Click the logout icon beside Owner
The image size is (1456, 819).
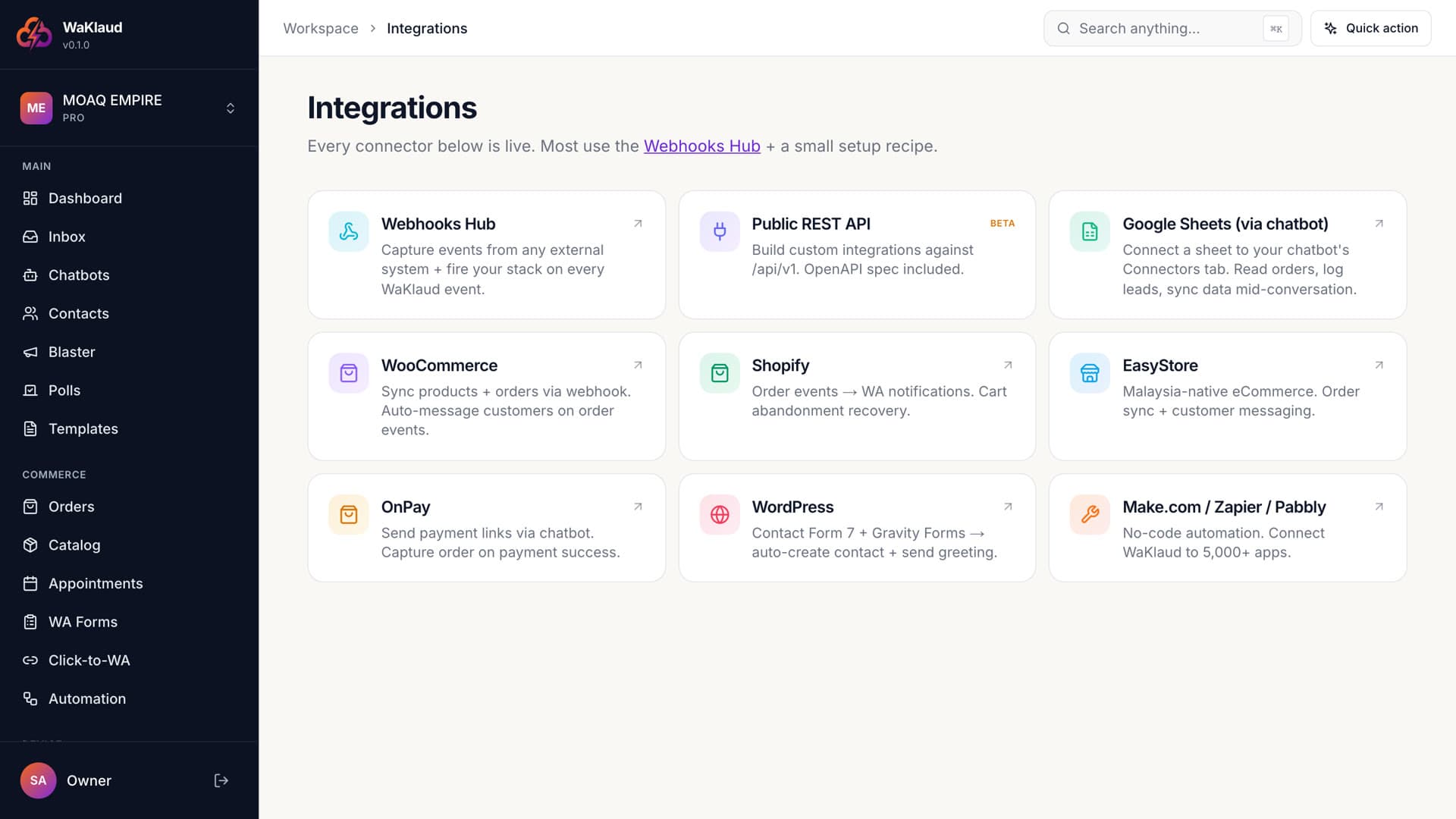pyautogui.click(x=221, y=780)
